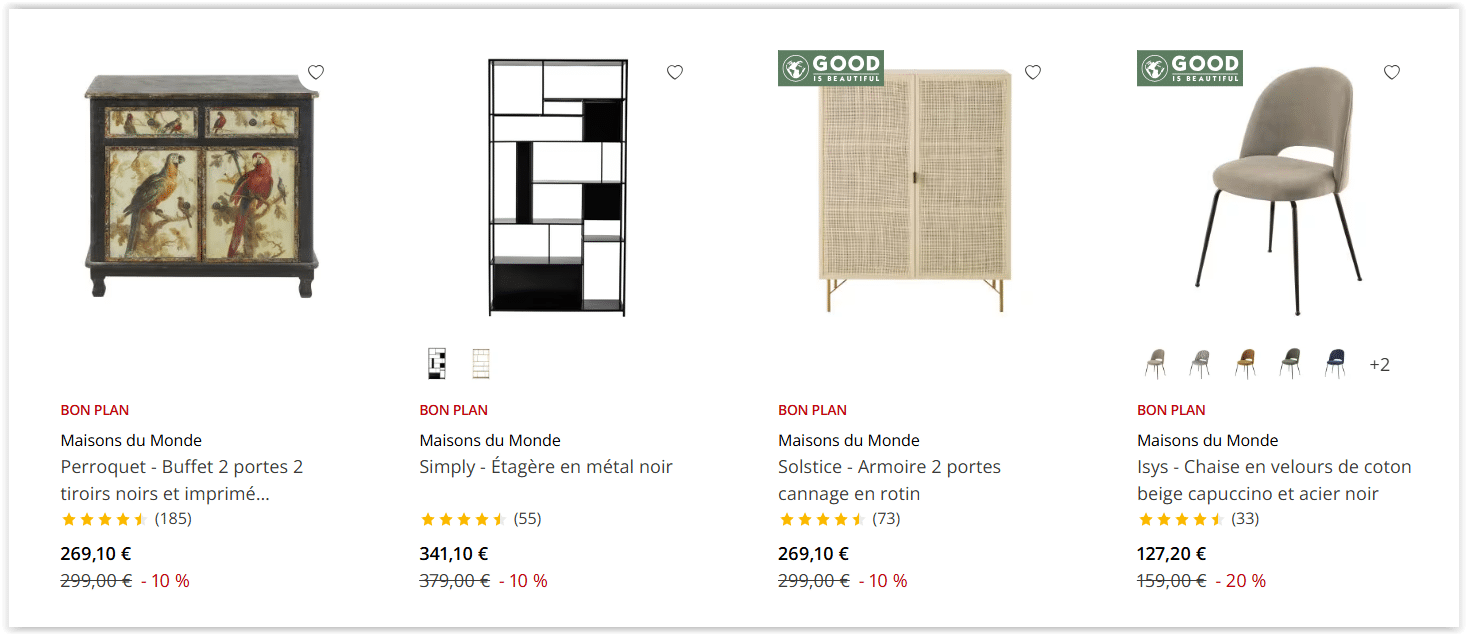Viewport: 1467px width, 635px height.
Task: Open Perroquet buffet product image
Action: 202,185
